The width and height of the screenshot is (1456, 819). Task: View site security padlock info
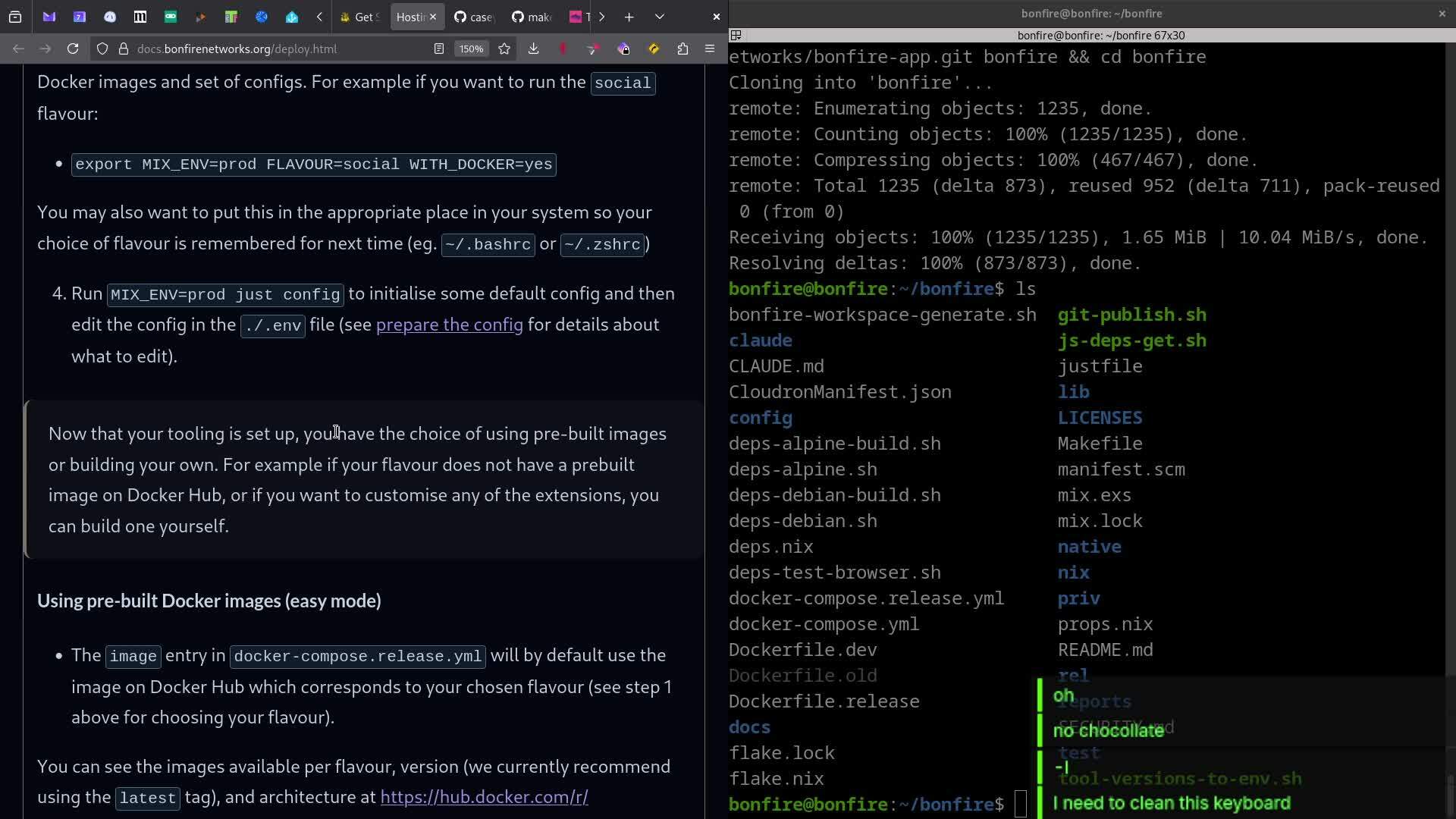point(123,49)
